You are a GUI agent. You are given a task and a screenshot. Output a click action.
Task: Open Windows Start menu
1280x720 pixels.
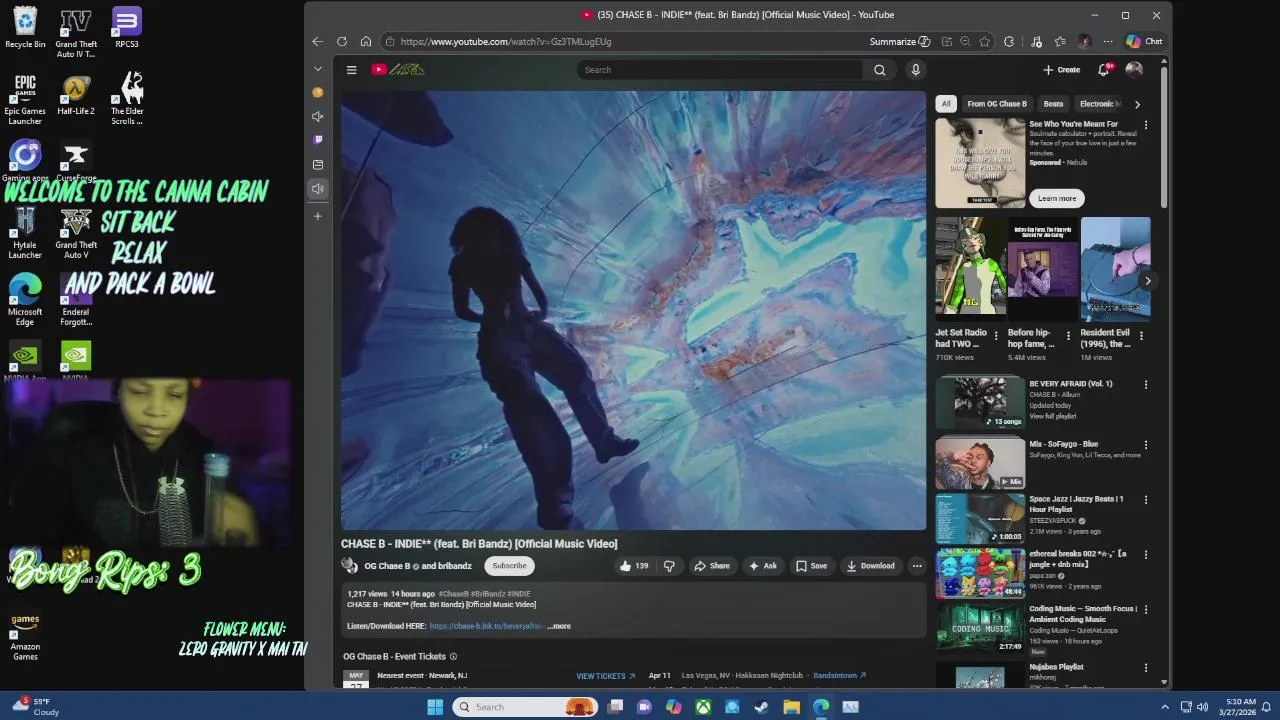(x=435, y=707)
